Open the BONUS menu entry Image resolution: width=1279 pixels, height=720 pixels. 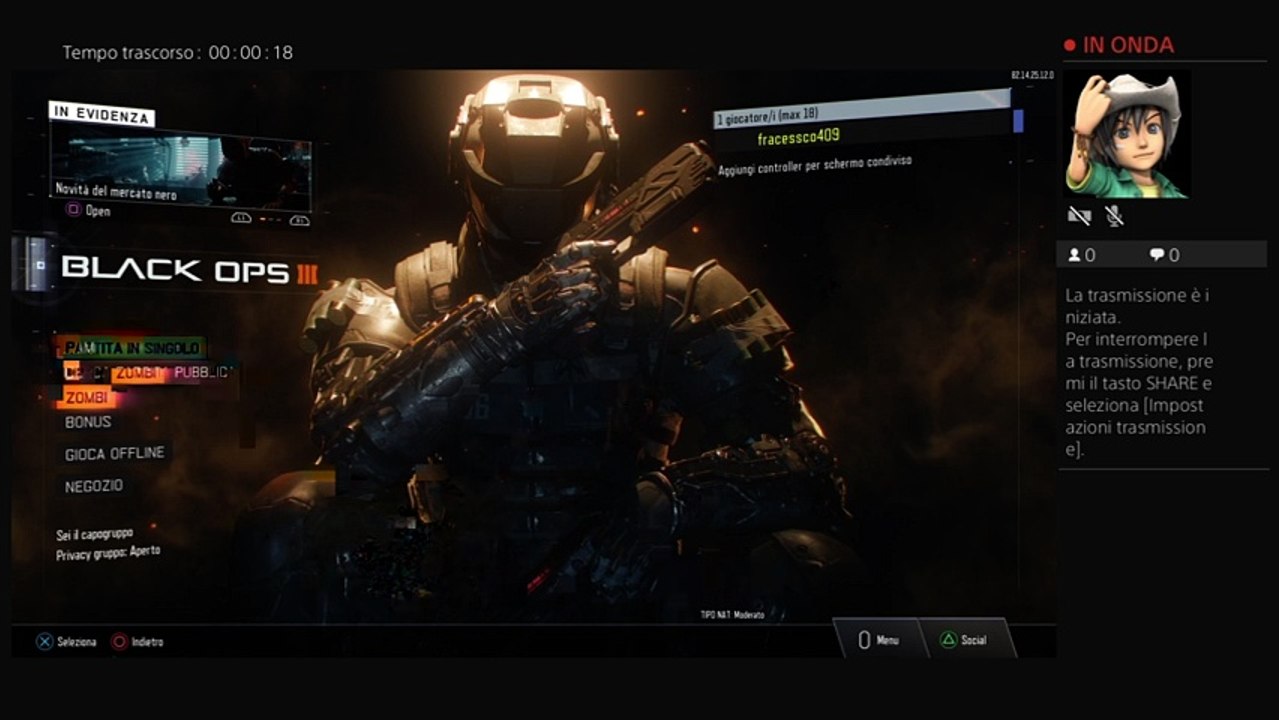pyautogui.click(x=88, y=422)
